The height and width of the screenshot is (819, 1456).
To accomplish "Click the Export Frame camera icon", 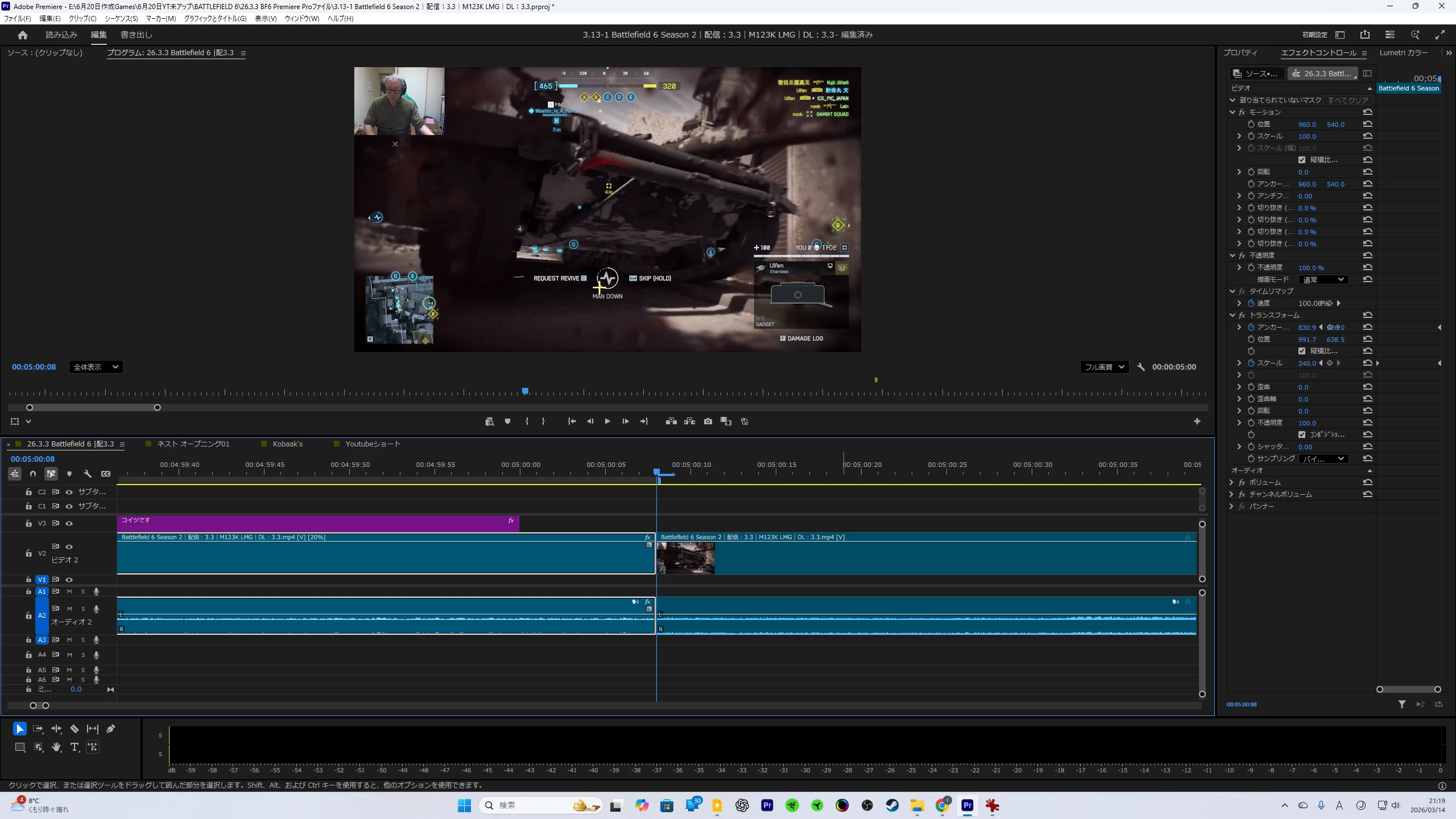I will click(x=708, y=421).
